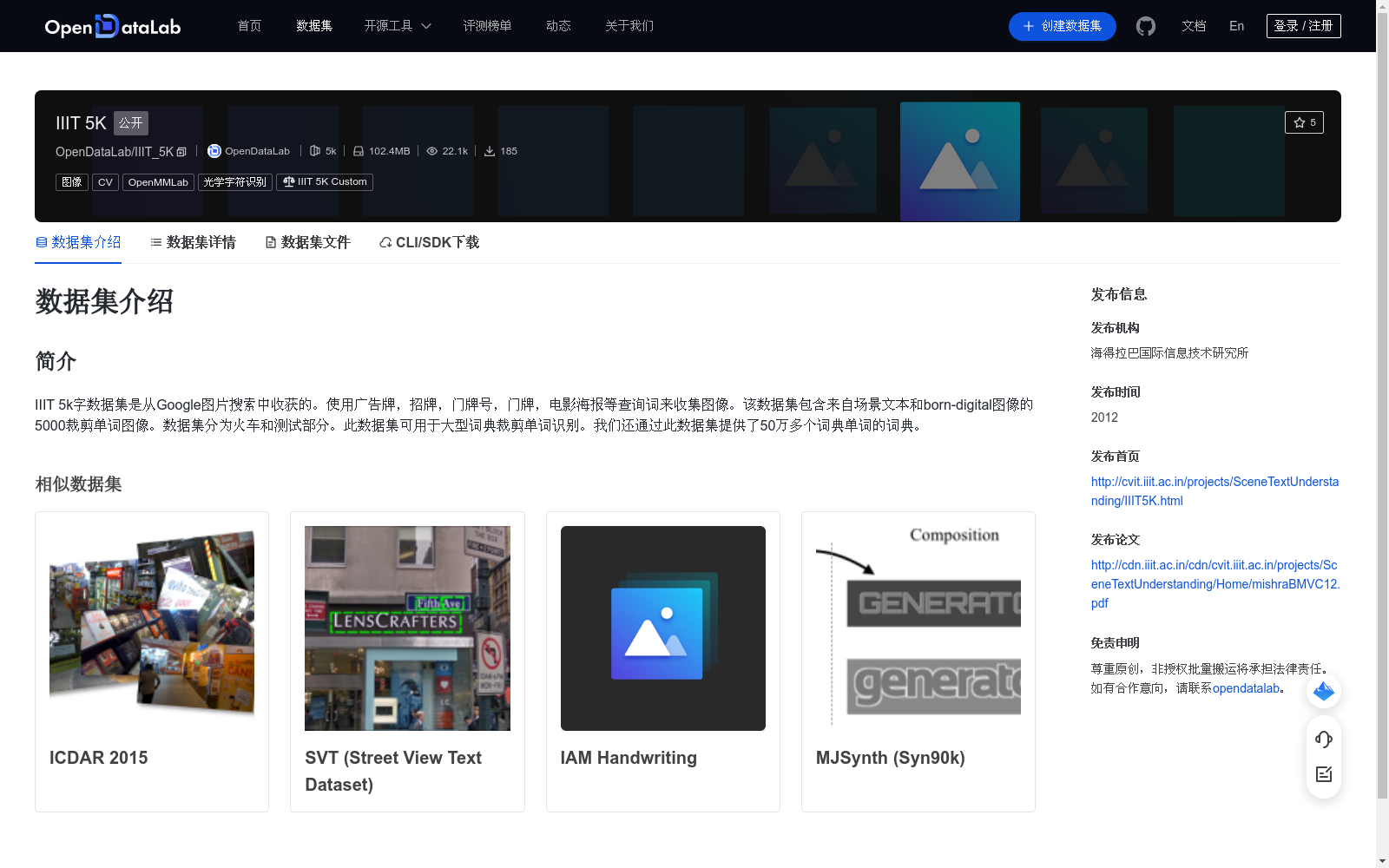Viewport: 1389px width, 868px height.
Task: Click the OpenDataLab logo
Action: 113,26
